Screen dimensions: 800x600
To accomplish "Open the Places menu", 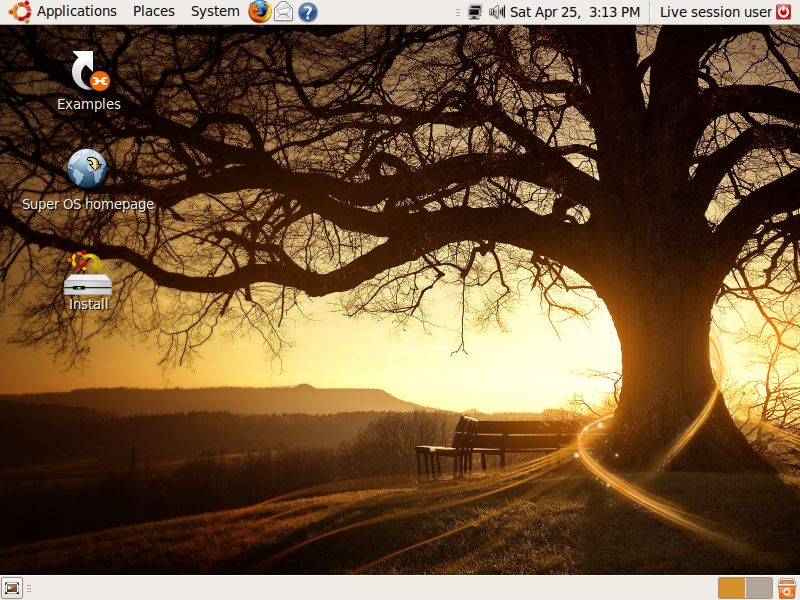I will click(x=154, y=12).
